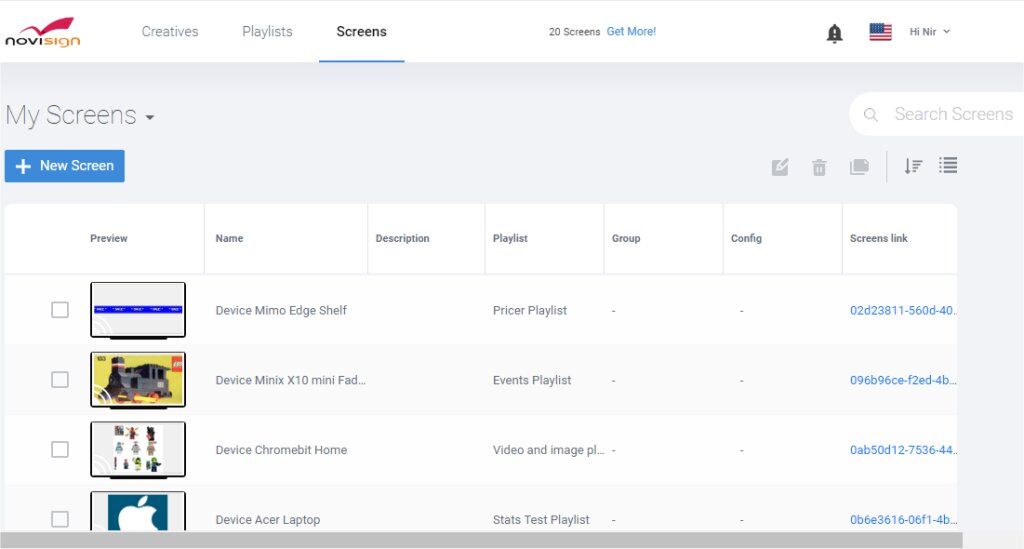Click the duplicate screens icon
Image resolution: width=1024 pixels, height=549 pixels.
pos(859,167)
